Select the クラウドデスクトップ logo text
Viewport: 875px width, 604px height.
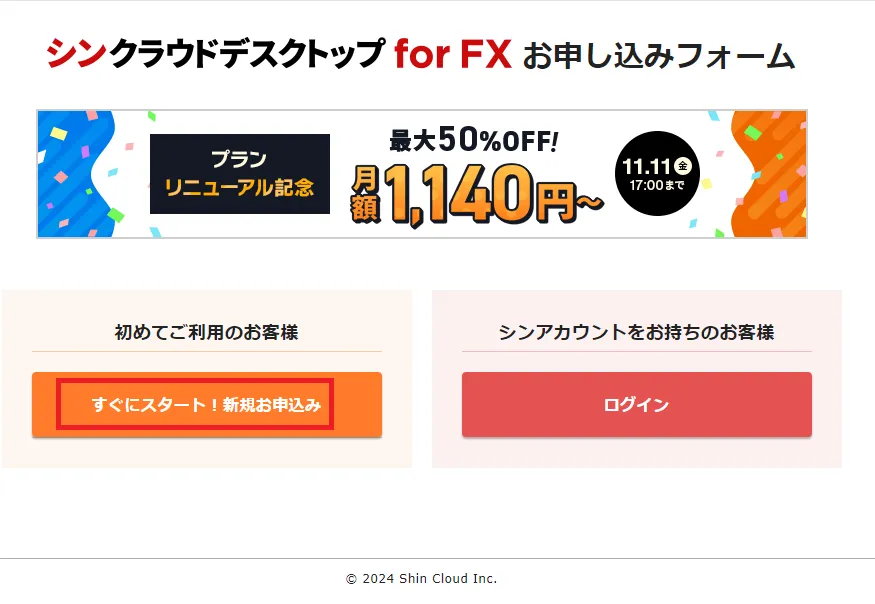coord(245,54)
